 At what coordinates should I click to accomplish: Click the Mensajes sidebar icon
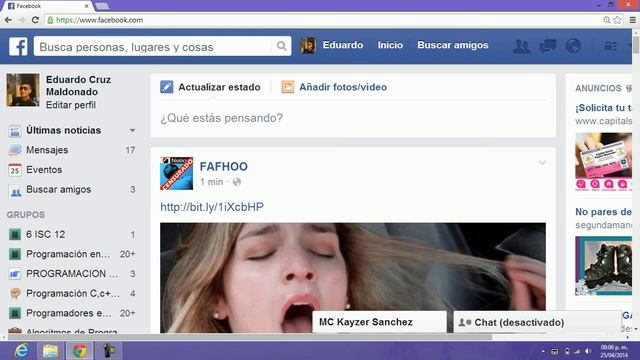tap(15, 150)
